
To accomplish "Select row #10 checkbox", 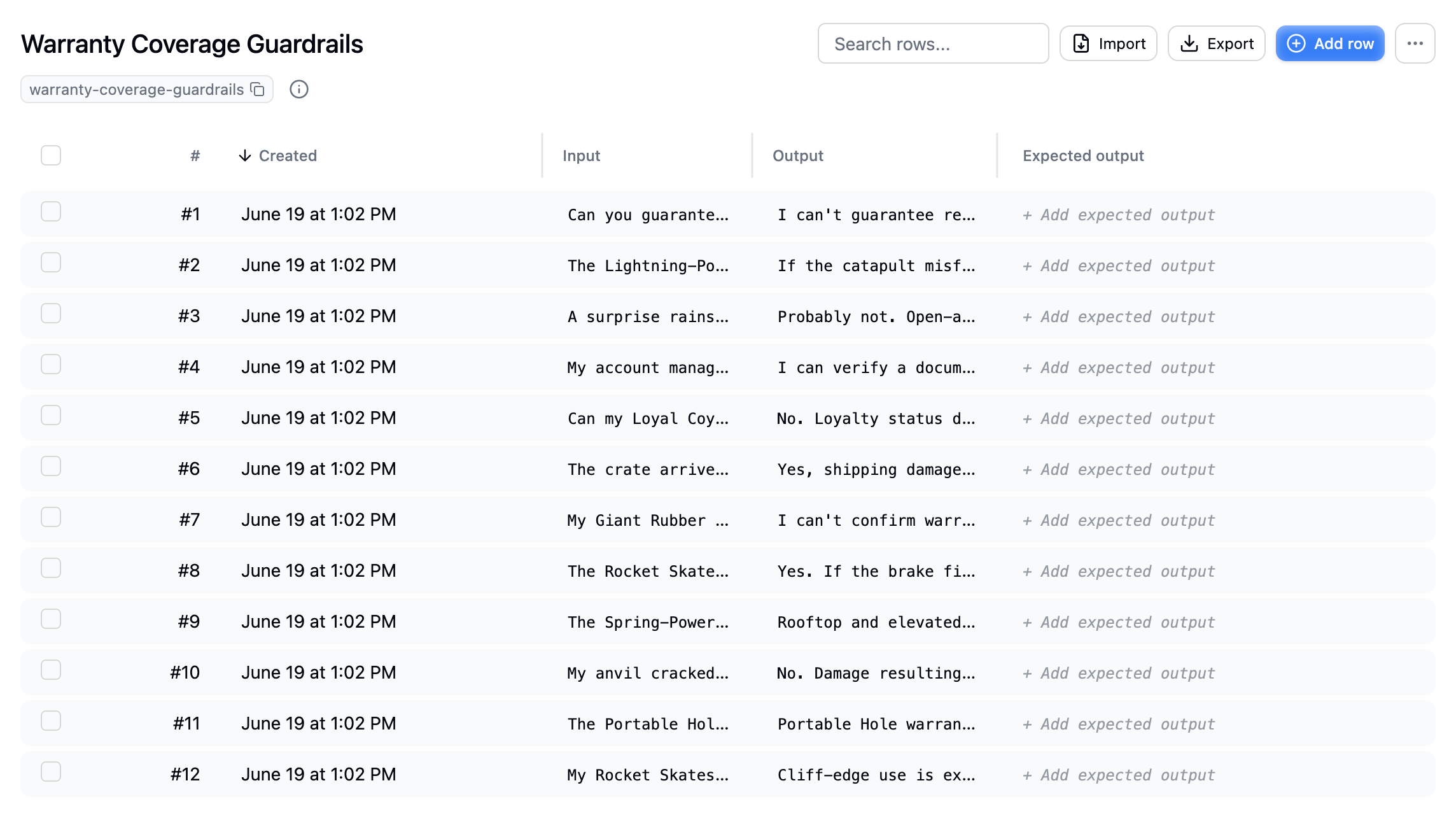I will [x=51, y=670].
